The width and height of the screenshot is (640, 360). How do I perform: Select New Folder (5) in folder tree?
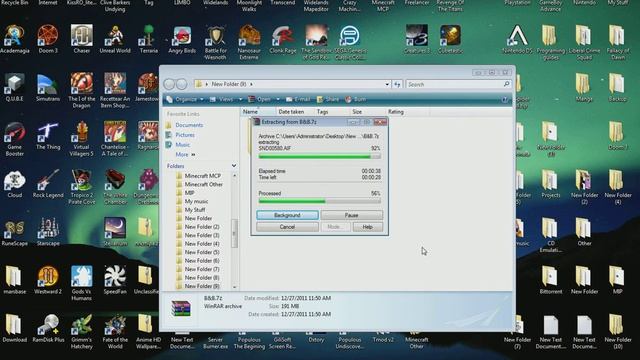[x=202, y=252]
